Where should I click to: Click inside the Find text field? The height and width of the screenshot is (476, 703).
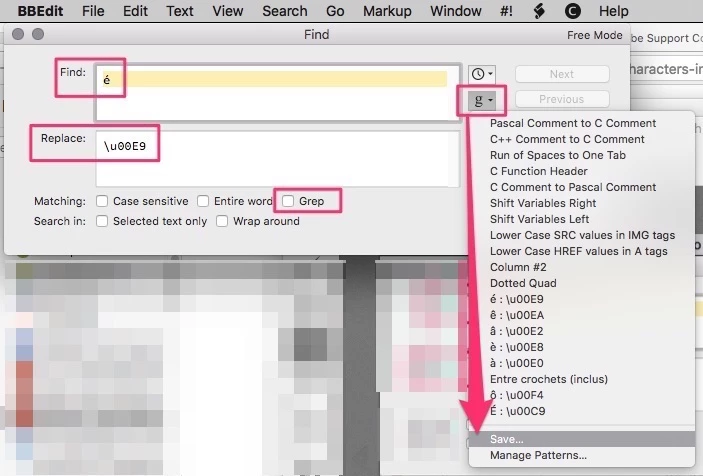(278, 93)
